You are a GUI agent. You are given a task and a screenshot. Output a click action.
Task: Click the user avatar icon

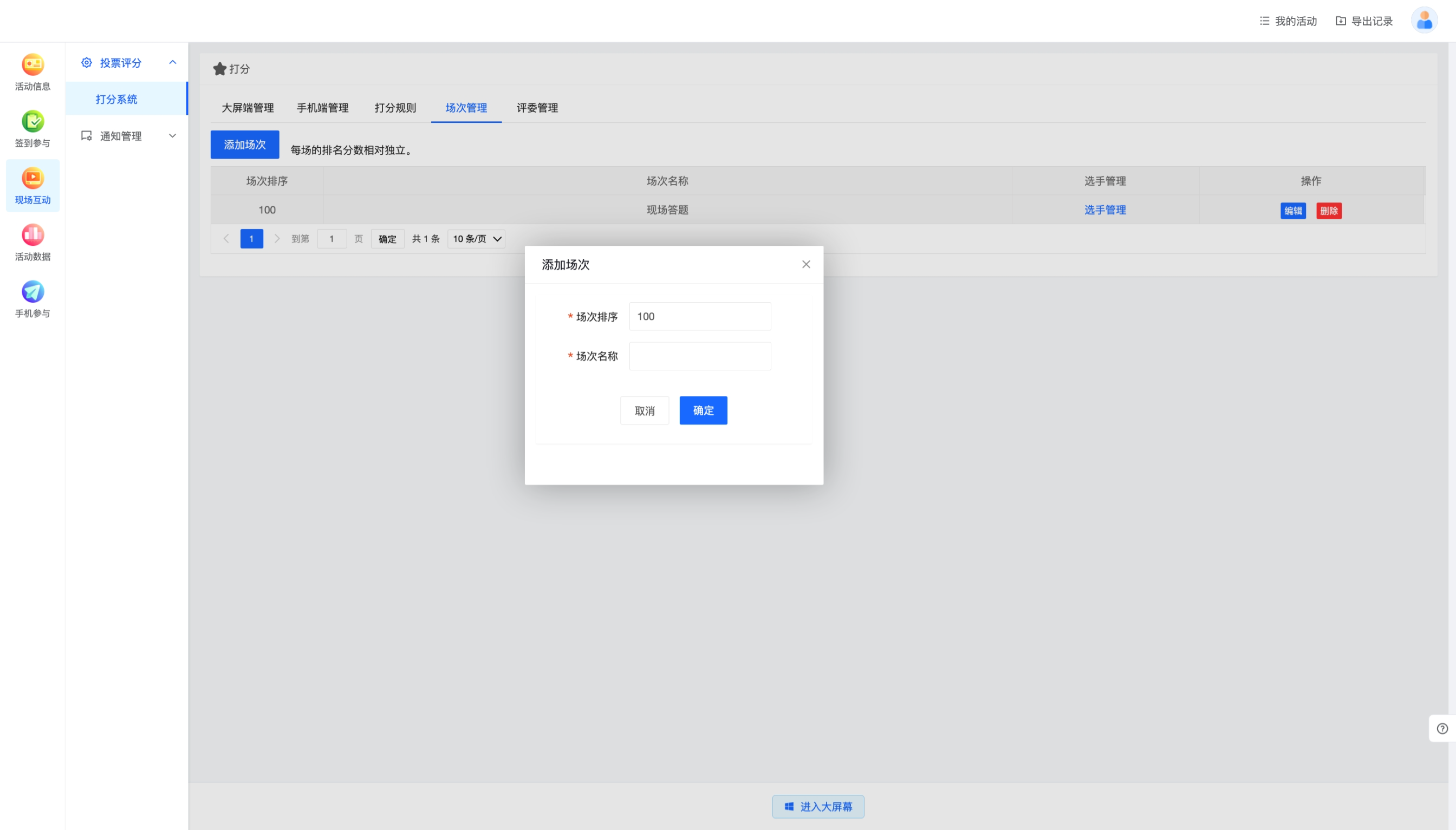pyautogui.click(x=1424, y=21)
